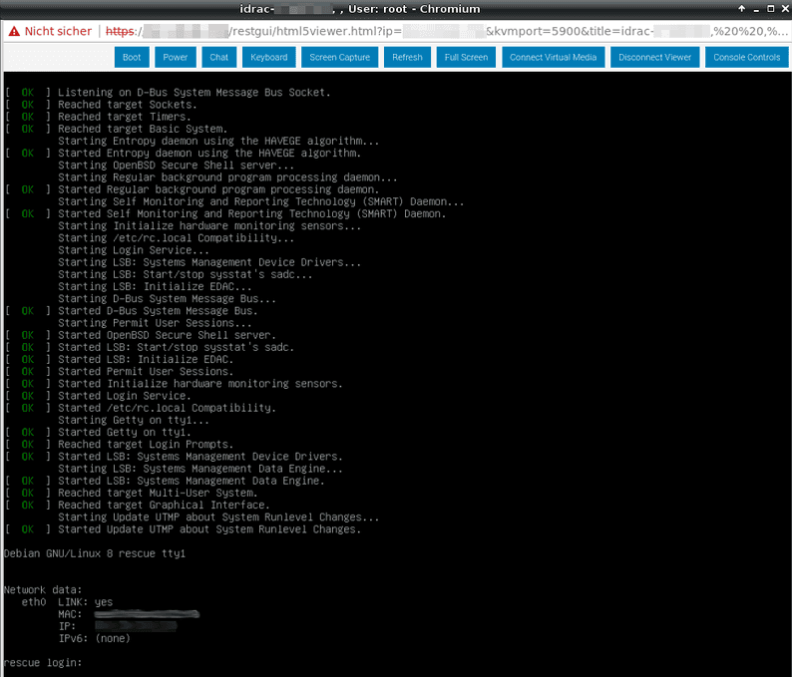Screen dimensions: 792x677
Task: Click the Chromium window title text
Action: click(395, 9)
